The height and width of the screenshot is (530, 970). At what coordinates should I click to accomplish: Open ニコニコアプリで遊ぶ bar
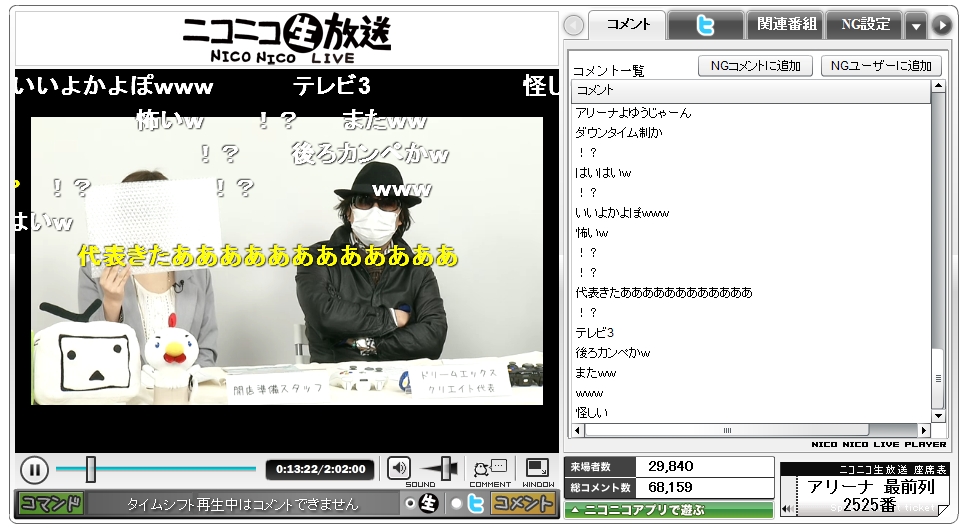click(x=669, y=510)
